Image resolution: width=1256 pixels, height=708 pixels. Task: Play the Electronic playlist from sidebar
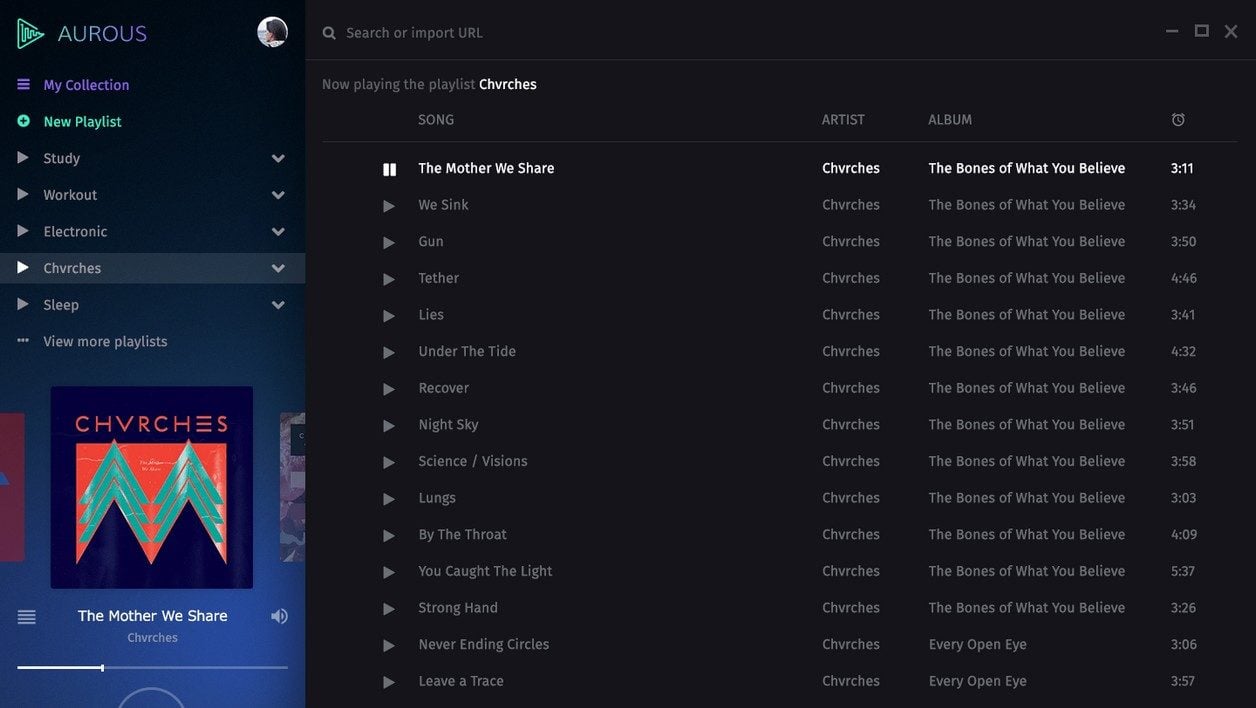click(23, 231)
